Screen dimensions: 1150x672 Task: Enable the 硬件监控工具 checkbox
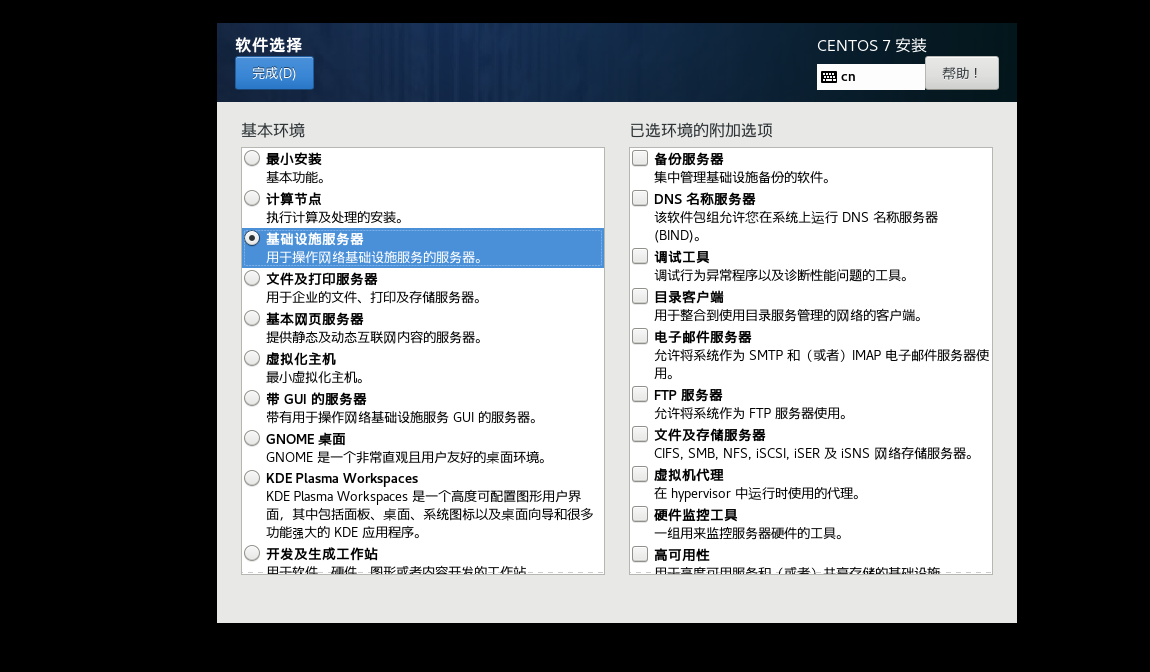pos(640,514)
